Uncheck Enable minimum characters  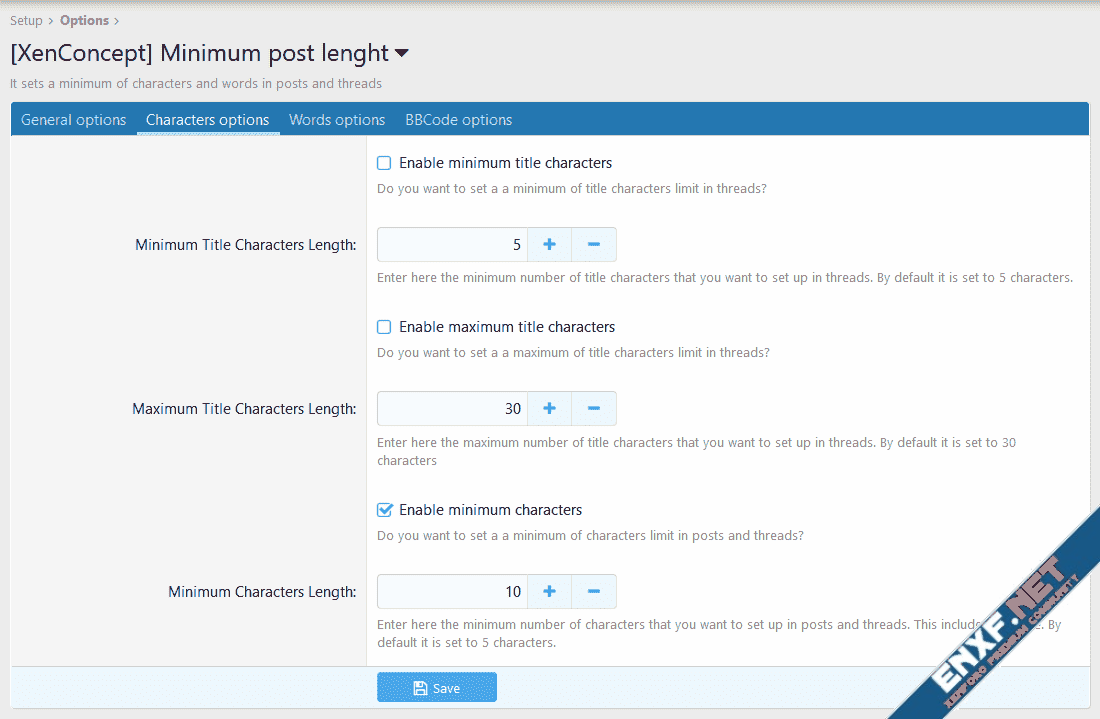pos(384,510)
